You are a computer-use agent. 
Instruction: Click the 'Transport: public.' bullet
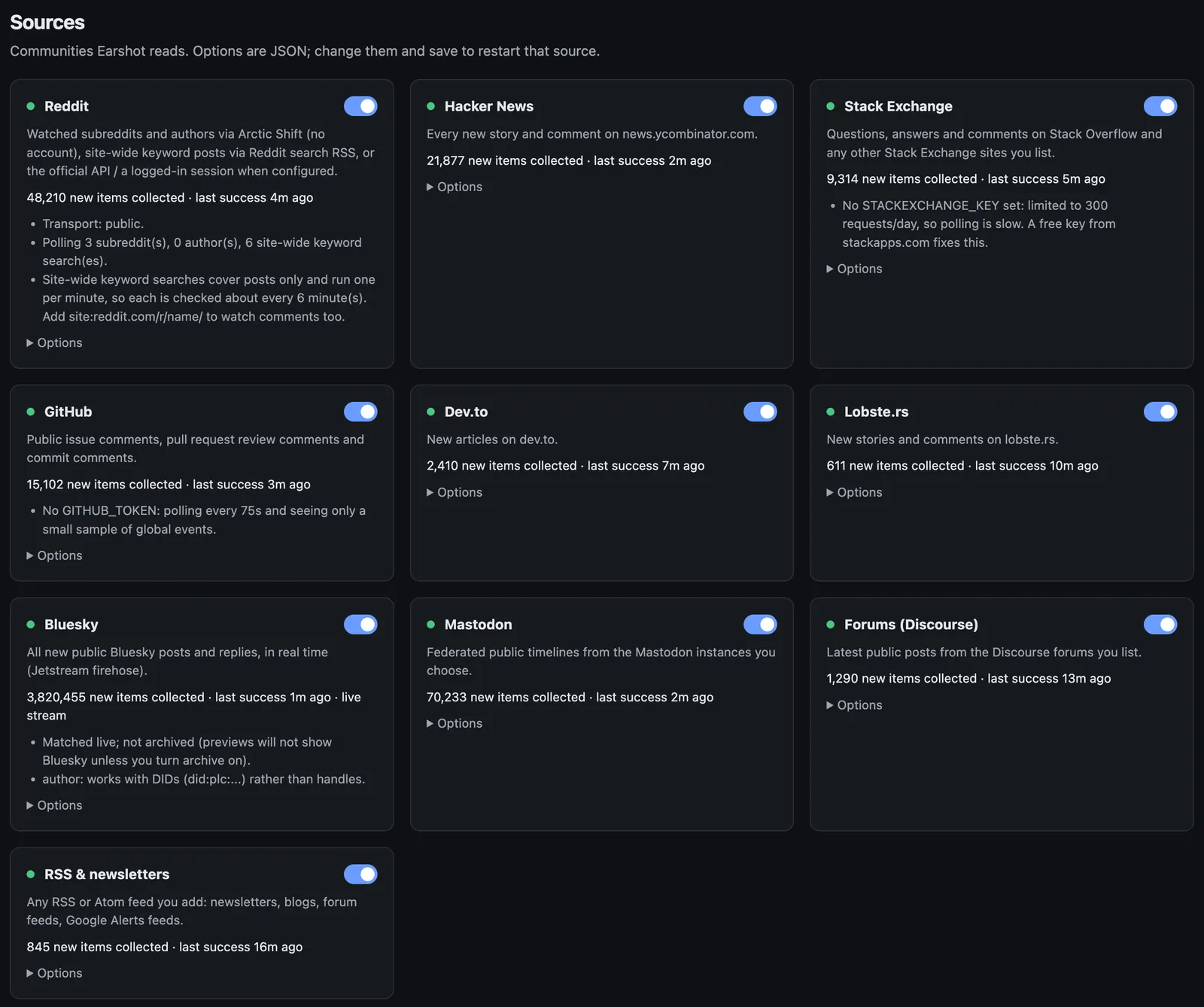pos(93,224)
